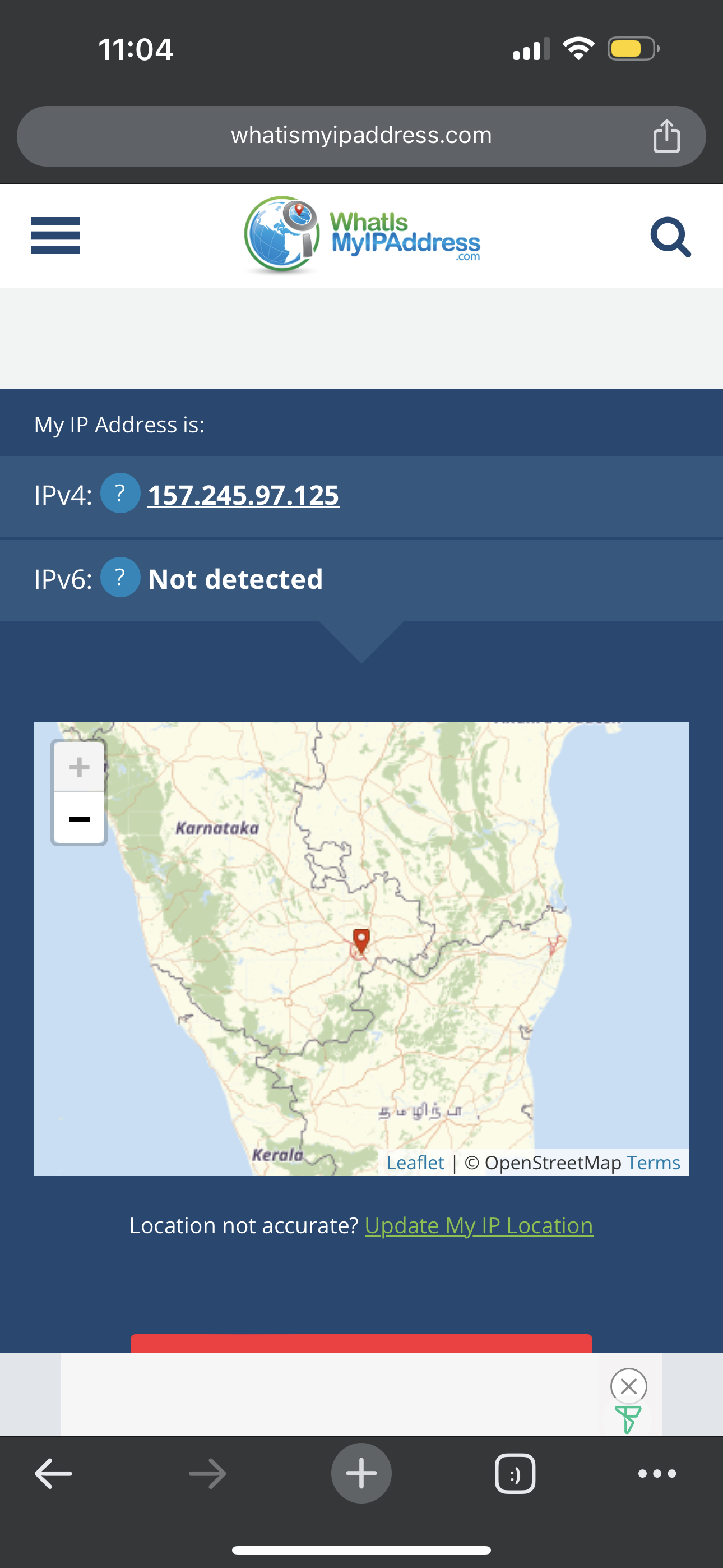This screenshot has height=1568, width=723.
Task: Close the bottom ad banner
Action: (x=628, y=1386)
